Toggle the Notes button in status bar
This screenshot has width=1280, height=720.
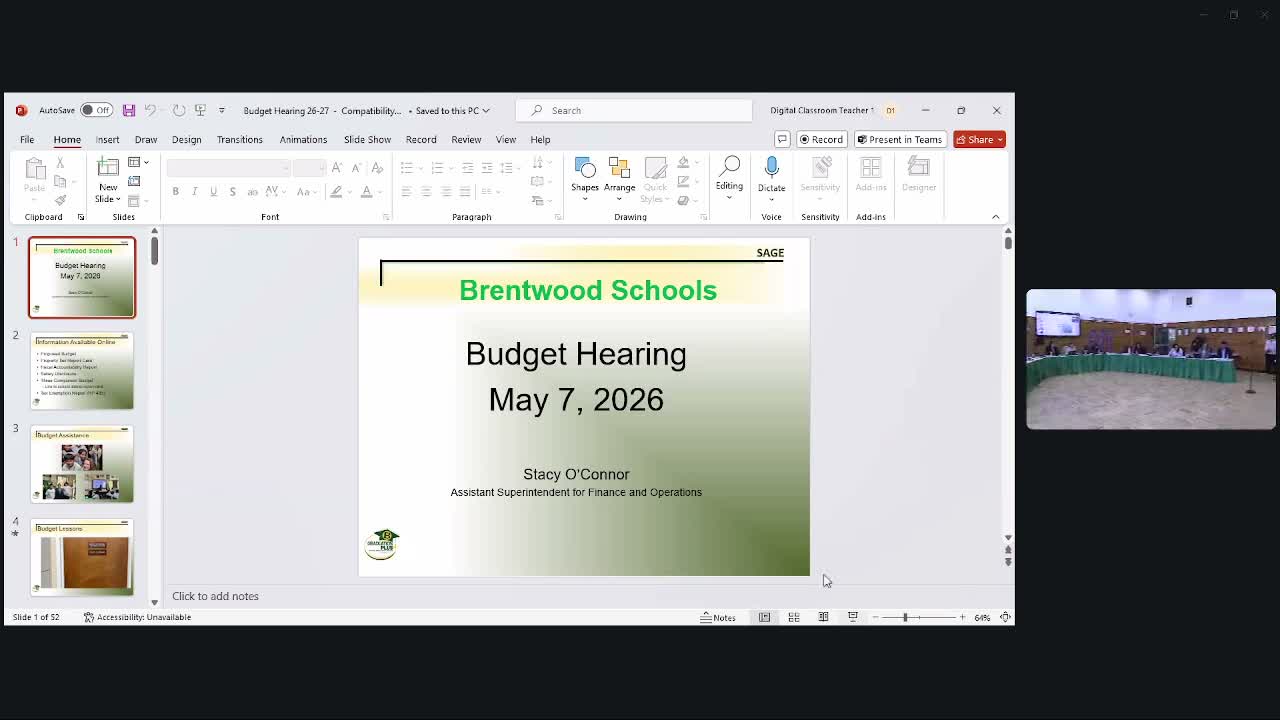(718, 617)
